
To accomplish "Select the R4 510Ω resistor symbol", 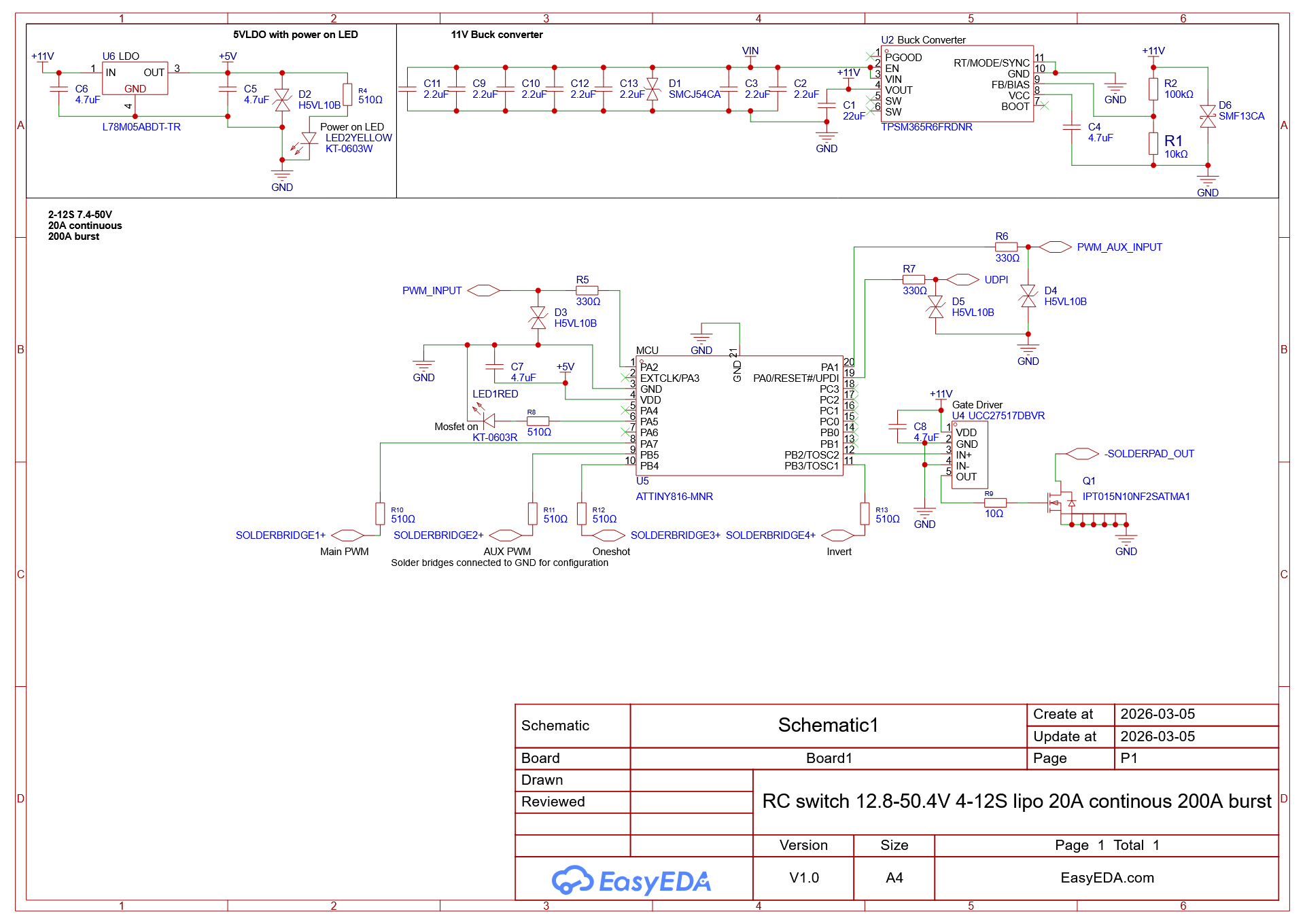I will 347,94.
